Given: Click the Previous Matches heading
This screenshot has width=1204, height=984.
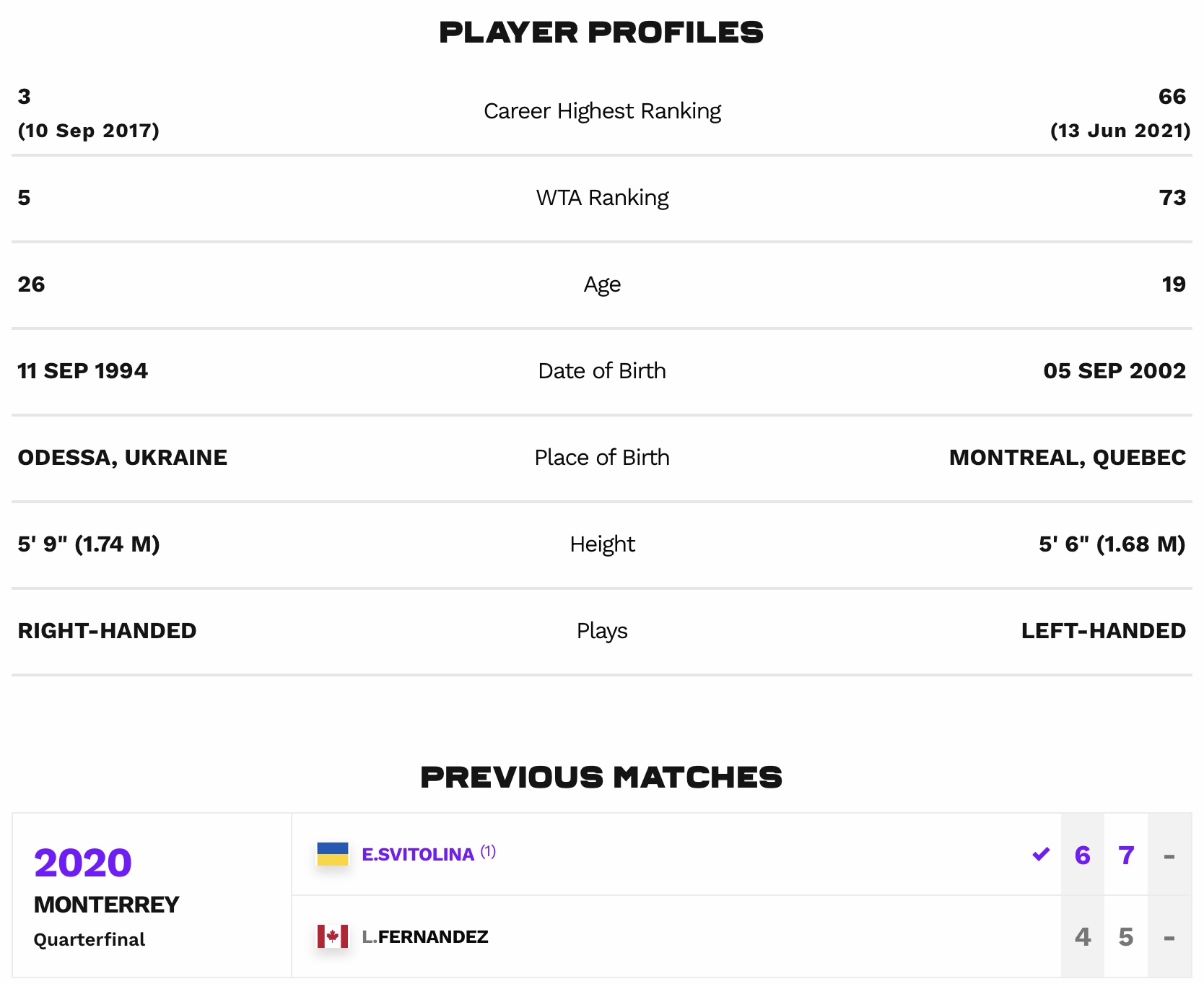Looking at the screenshot, I should (x=601, y=778).
